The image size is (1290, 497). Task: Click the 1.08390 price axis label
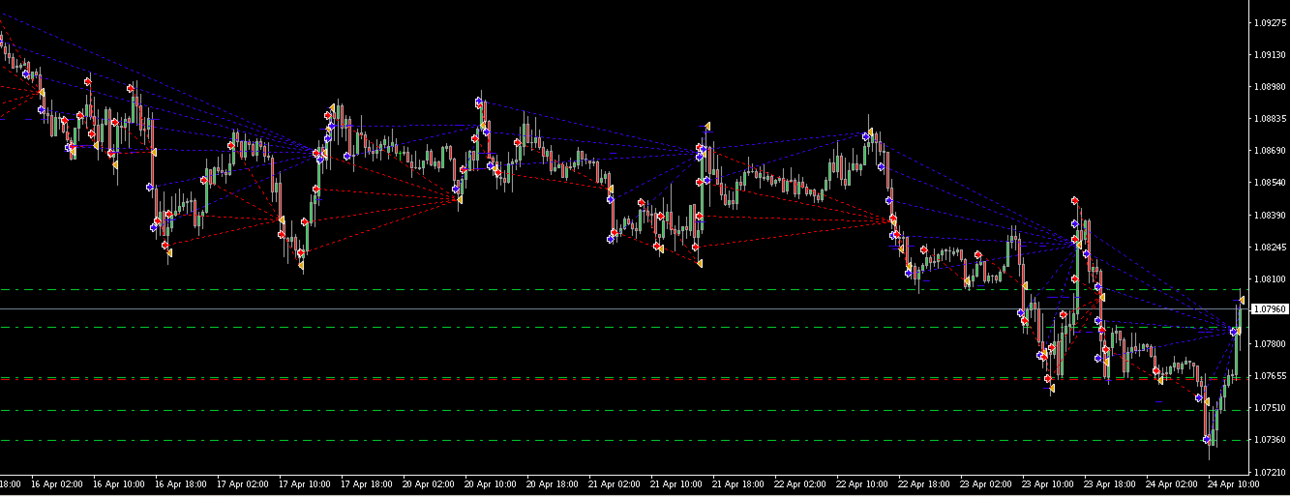(1271, 215)
